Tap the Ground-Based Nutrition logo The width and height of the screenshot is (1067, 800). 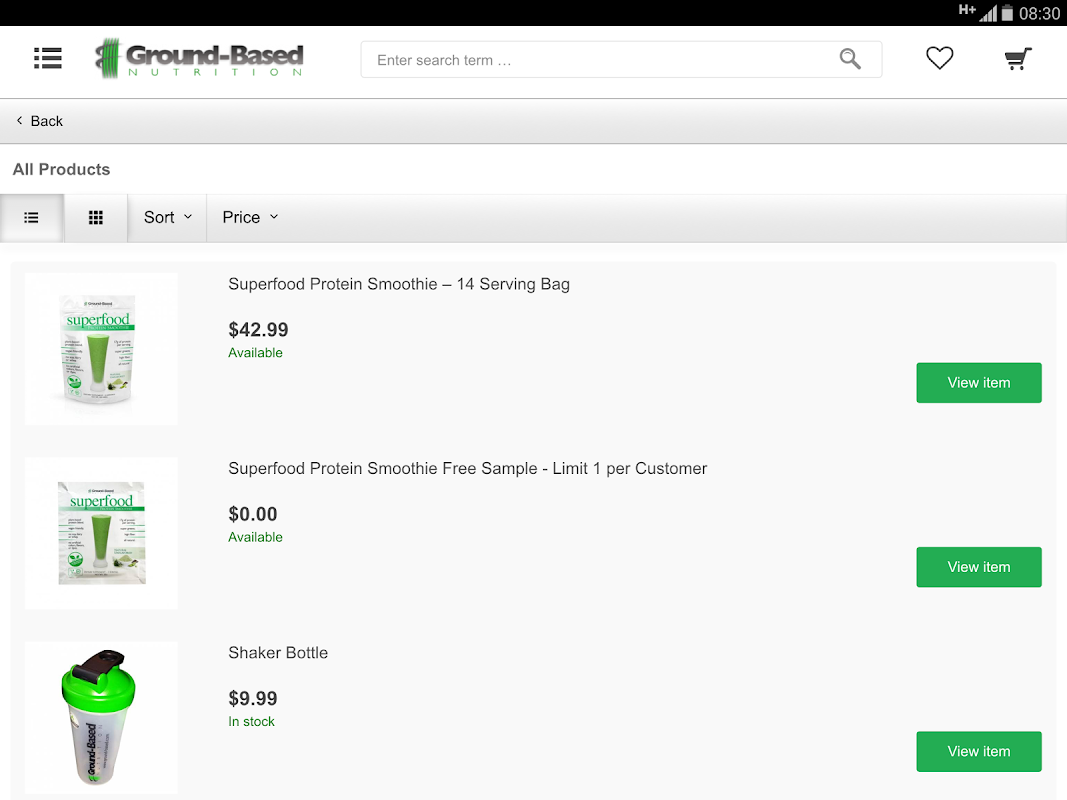coord(199,59)
